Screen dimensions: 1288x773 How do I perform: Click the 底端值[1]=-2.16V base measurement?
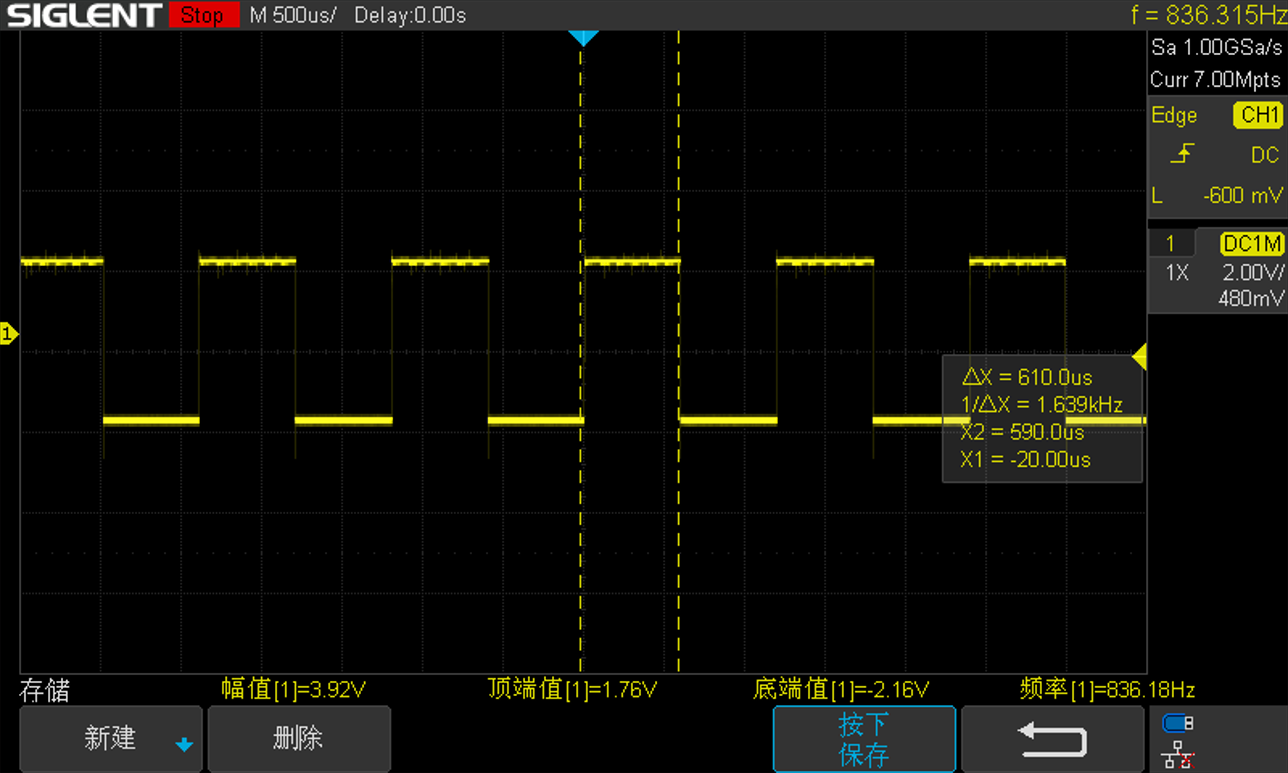[x=841, y=689]
